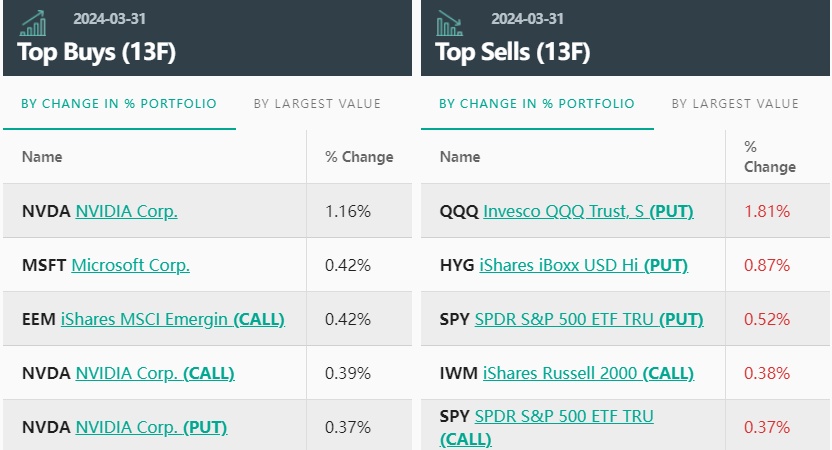The image size is (832, 450).
Task: Open iShares Russell 2000 (CALL) link
Action: point(588,373)
